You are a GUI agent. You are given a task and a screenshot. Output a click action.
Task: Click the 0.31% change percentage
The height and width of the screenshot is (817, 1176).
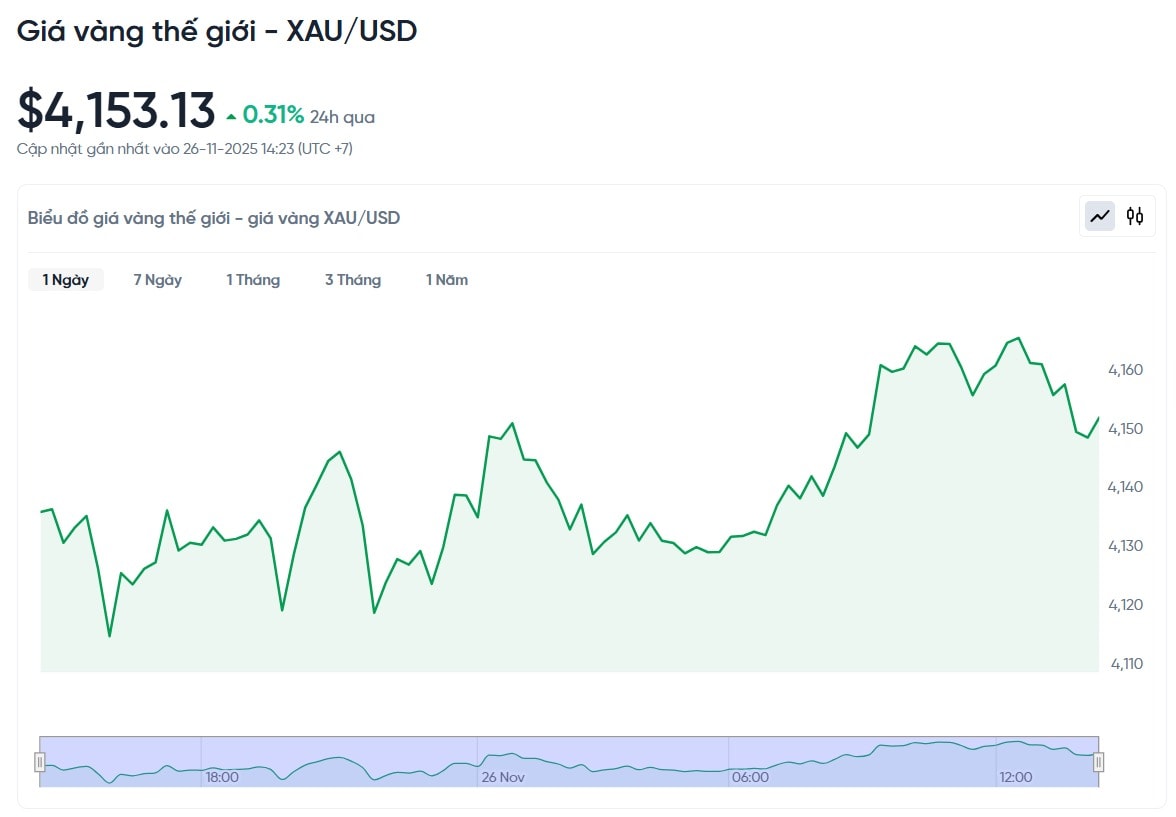[x=273, y=116]
